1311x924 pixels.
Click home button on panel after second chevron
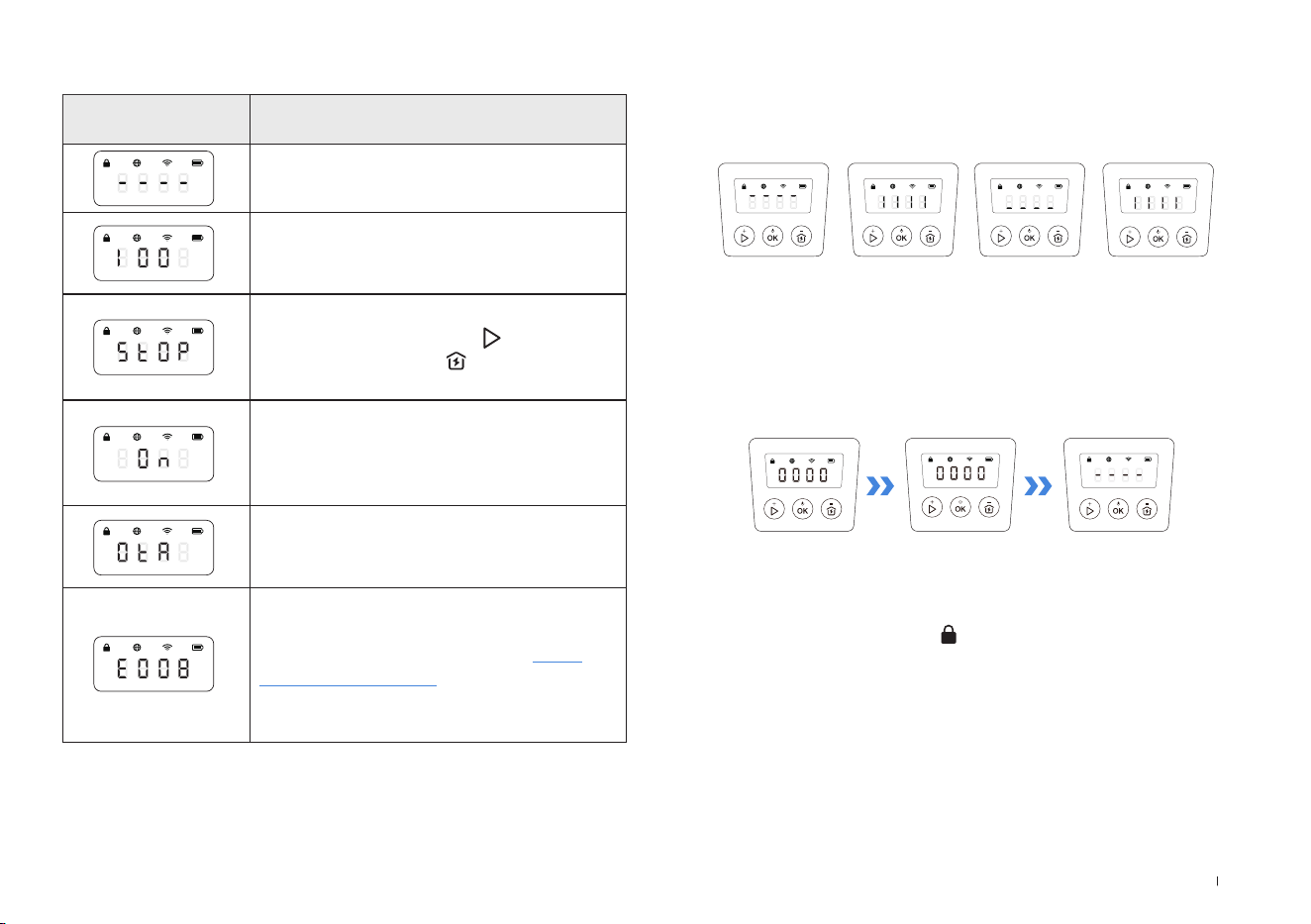[1147, 509]
